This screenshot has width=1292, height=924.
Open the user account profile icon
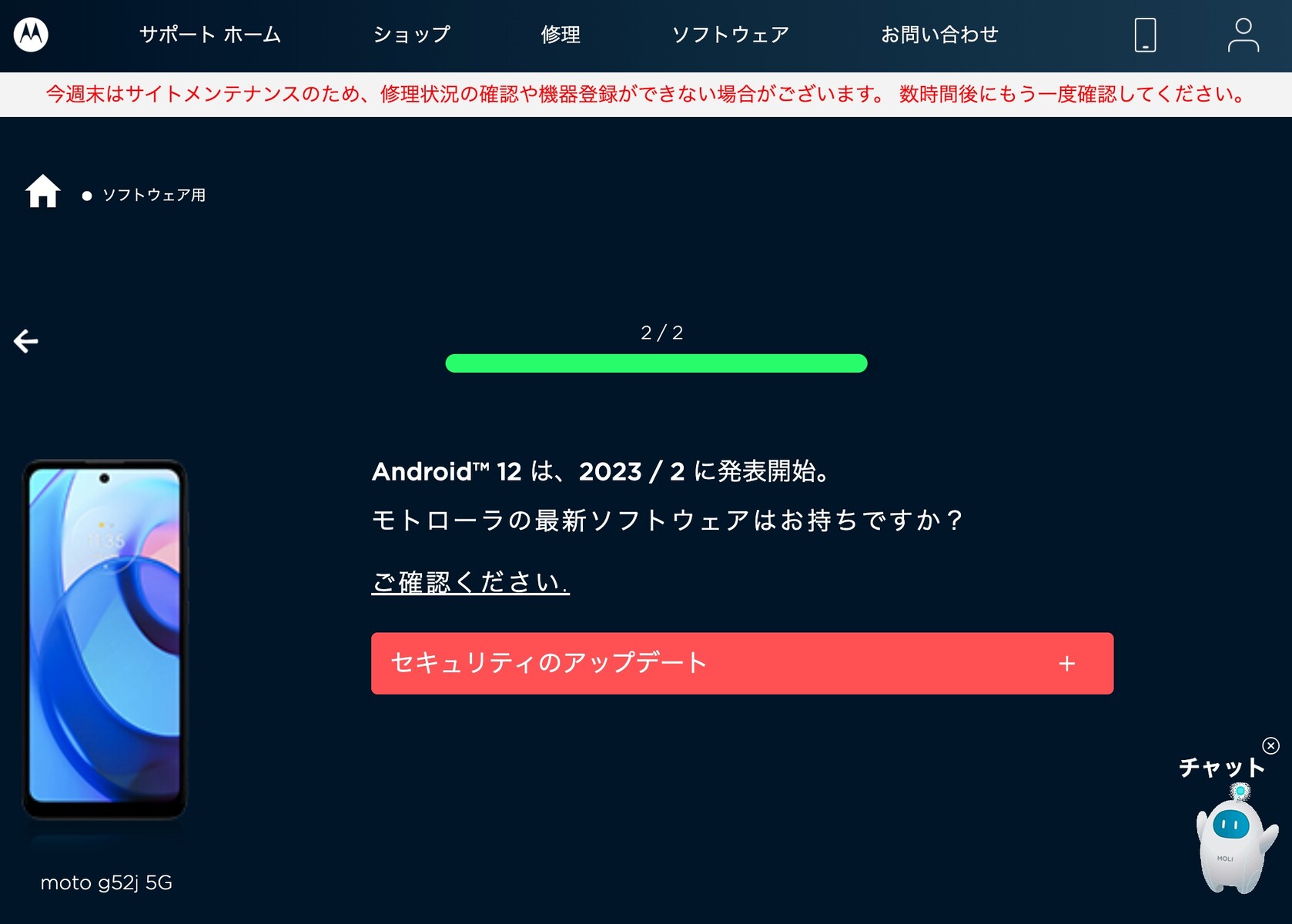point(1243,35)
